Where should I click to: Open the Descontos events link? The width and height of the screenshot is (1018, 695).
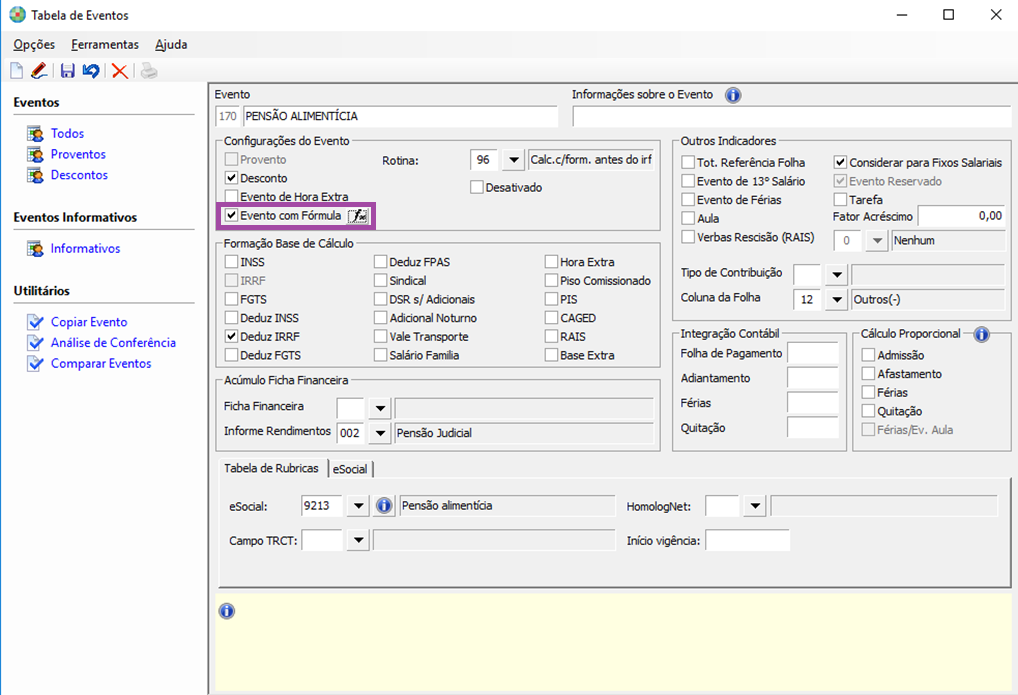79,175
